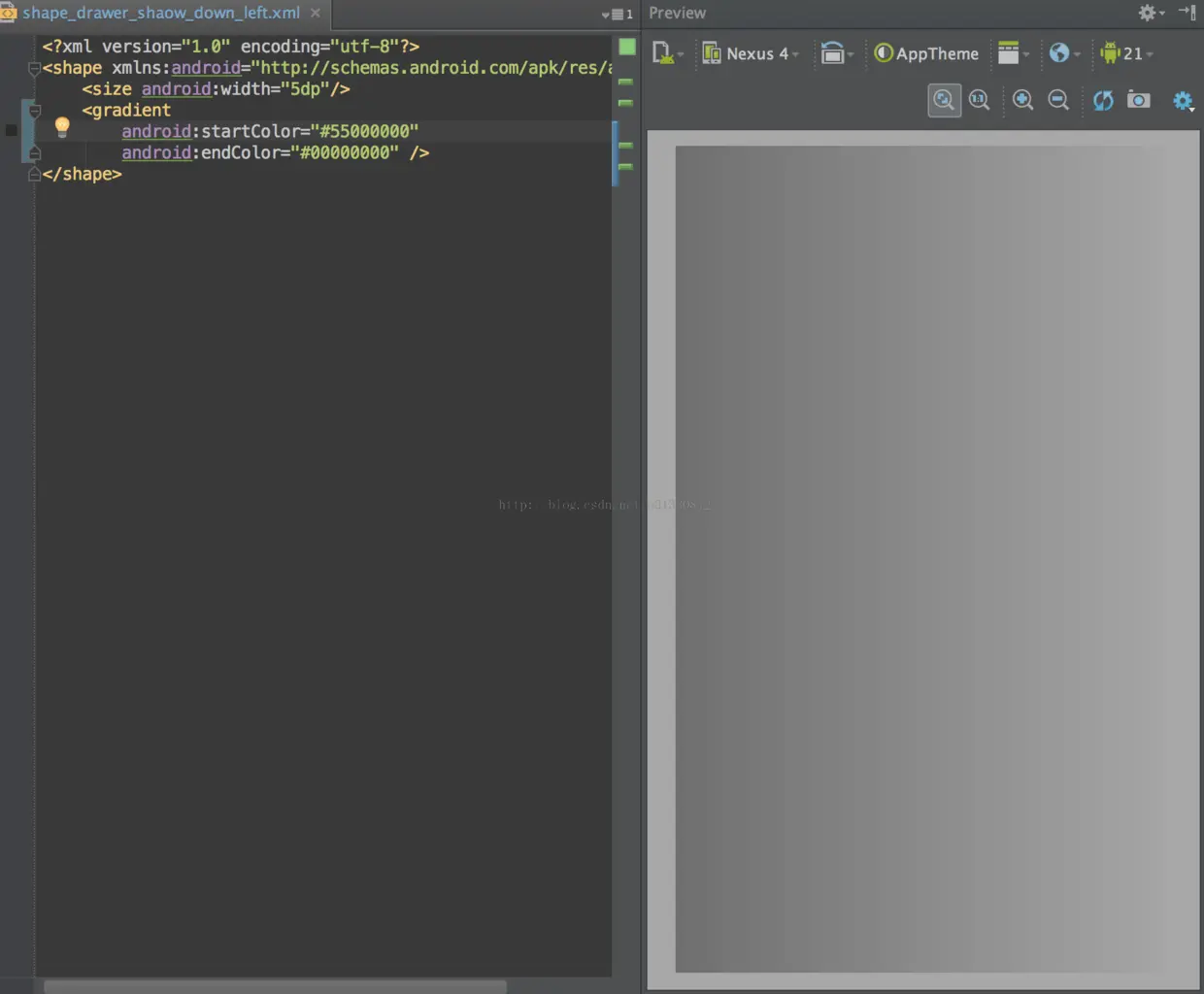This screenshot has width=1204, height=994.
Task: Open the Preview configuration dropdown
Action: pyautogui.click(x=667, y=53)
